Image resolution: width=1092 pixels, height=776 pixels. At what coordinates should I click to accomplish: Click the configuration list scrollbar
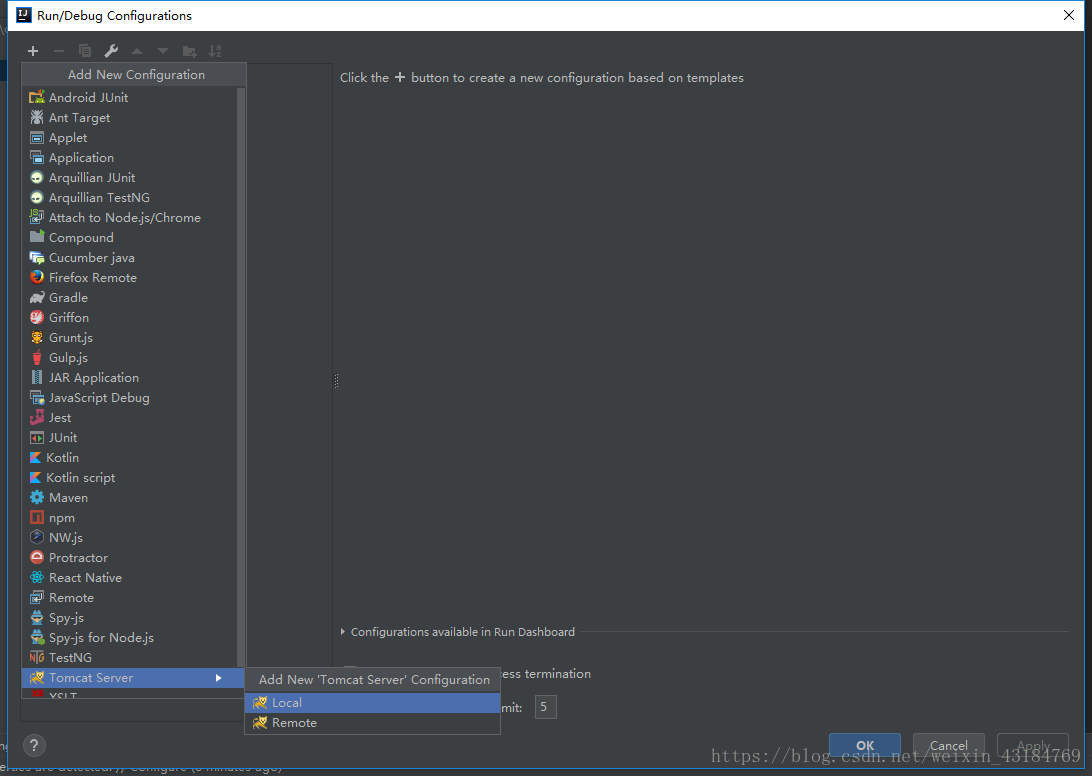241,376
